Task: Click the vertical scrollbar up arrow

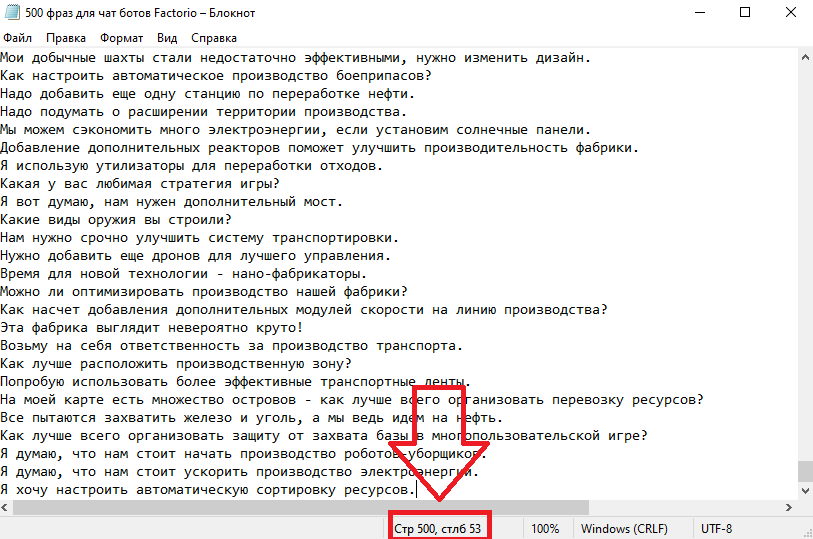Action: tap(806, 57)
